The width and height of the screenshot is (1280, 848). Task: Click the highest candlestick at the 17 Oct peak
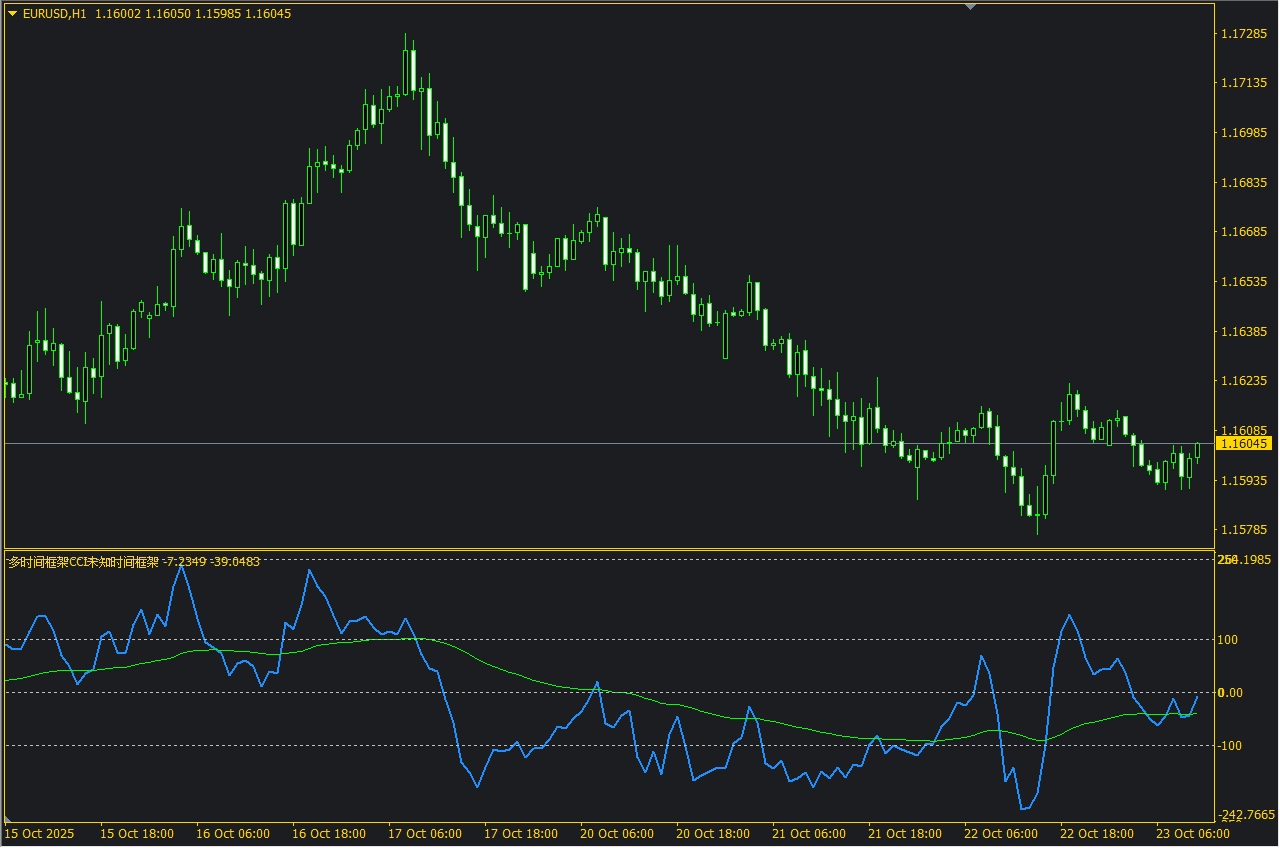tap(408, 70)
